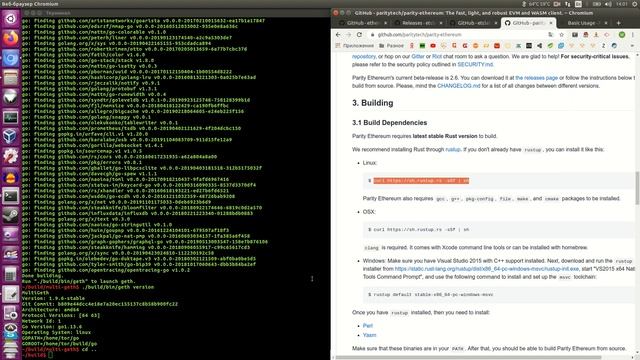Click the terminal prompt on the last line
Image resolution: width=640 pixels, height=360 pixels.
(x=38, y=355)
